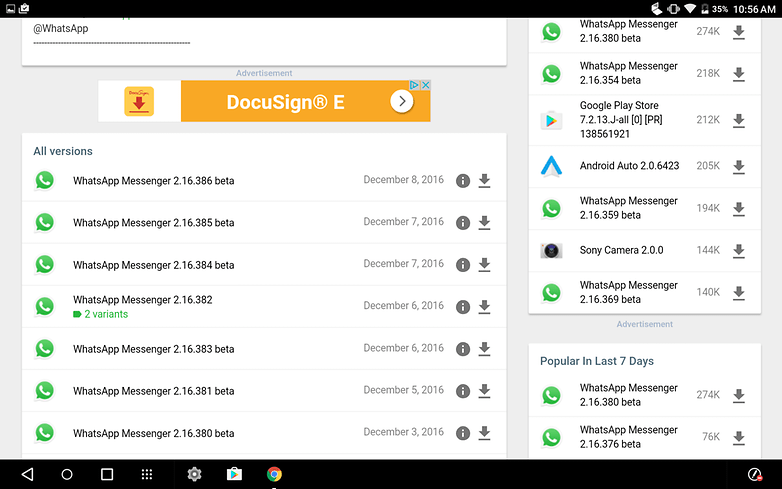Tap the arrow on DocuSign ad
782x489 pixels.
coord(401,102)
